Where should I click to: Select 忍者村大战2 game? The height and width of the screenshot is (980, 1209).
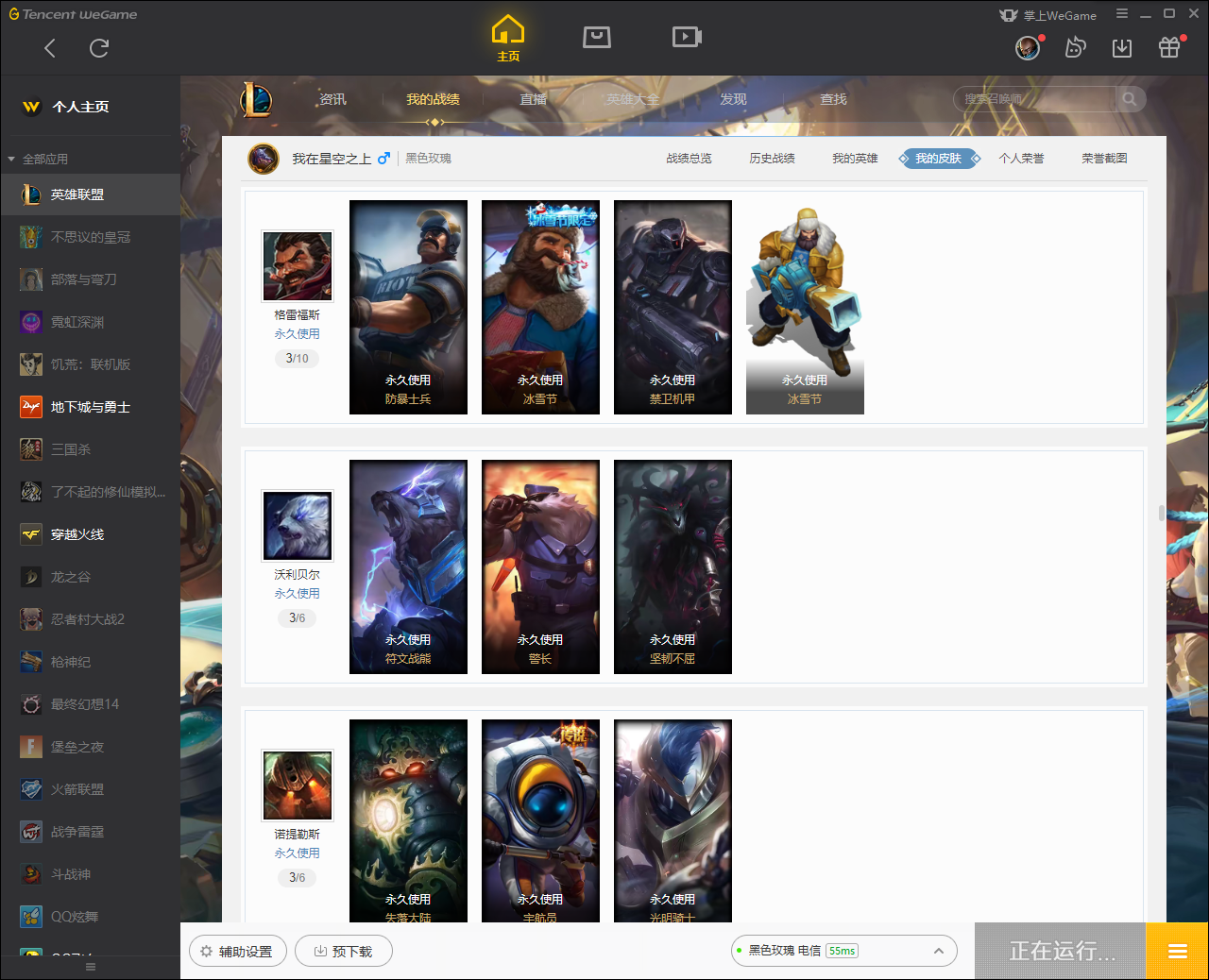(90, 619)
